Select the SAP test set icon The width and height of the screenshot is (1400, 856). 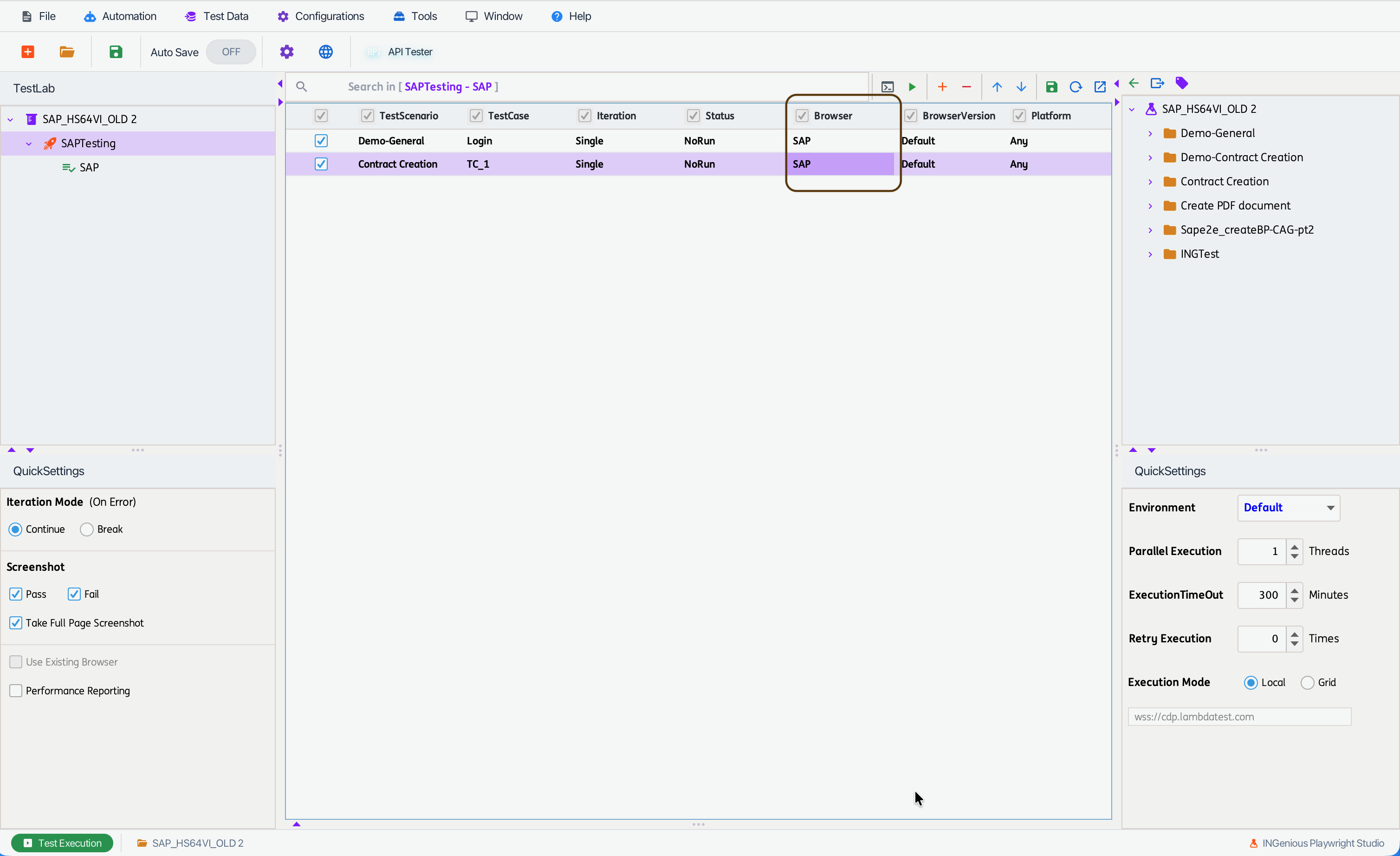click(x=69, y=168)
